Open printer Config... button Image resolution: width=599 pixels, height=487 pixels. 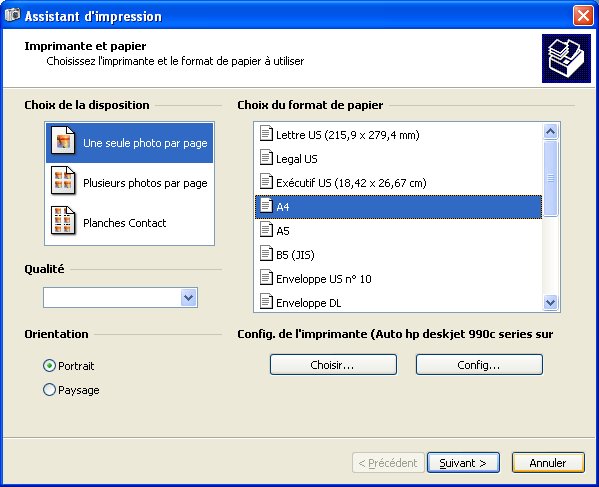click(479, 365)
